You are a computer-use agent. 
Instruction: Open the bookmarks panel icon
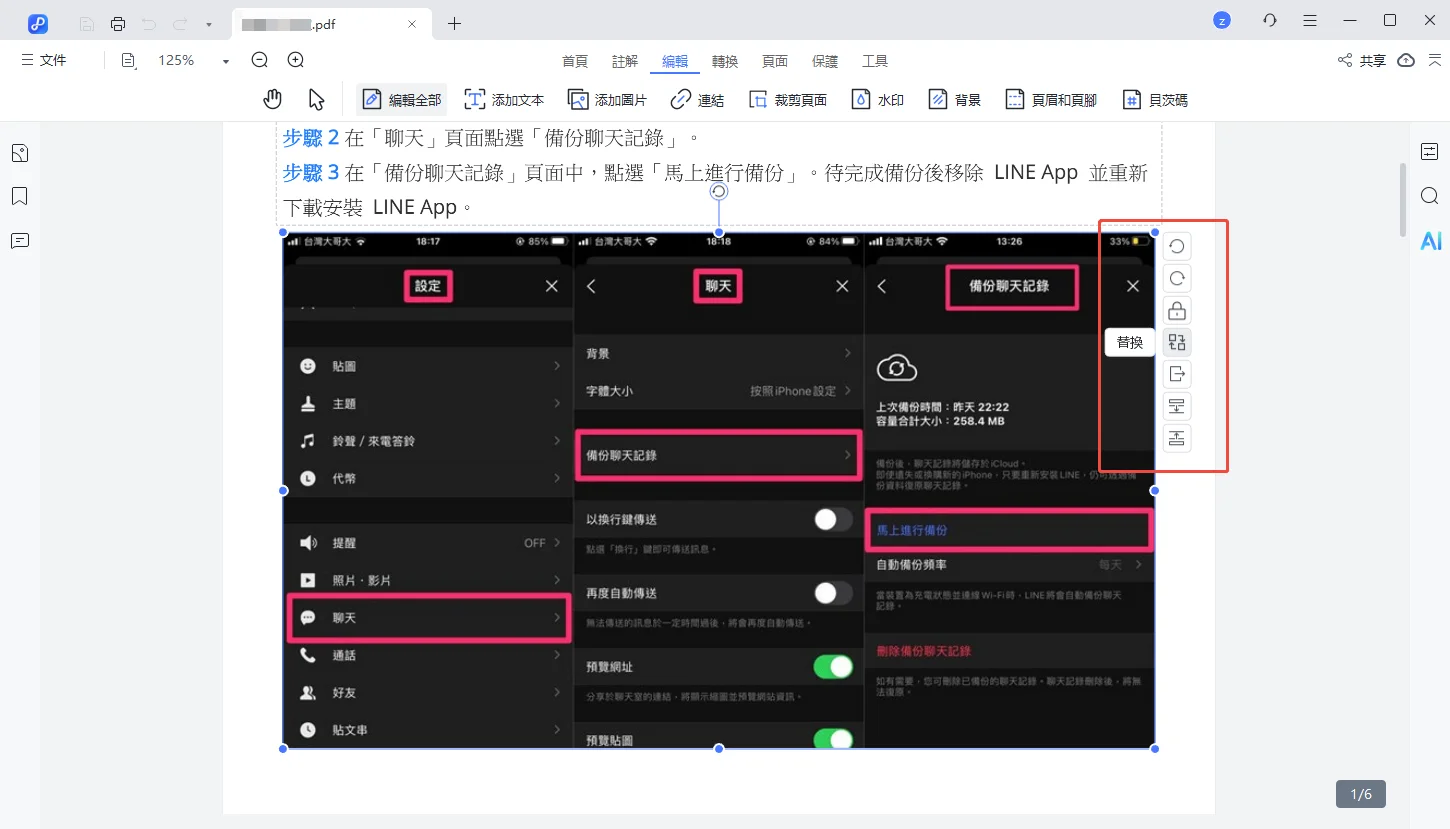click(19, 196)
